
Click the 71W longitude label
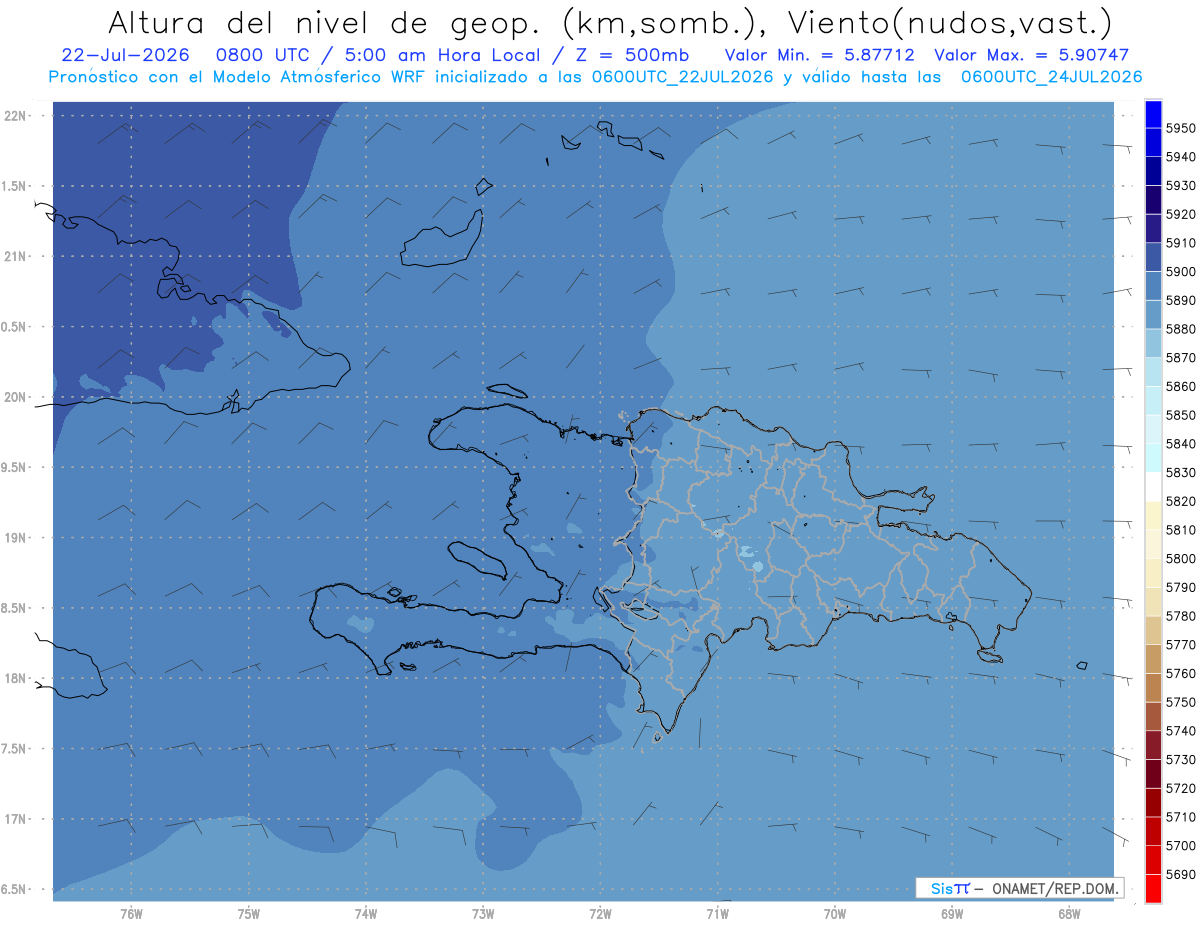pos(717,914)
